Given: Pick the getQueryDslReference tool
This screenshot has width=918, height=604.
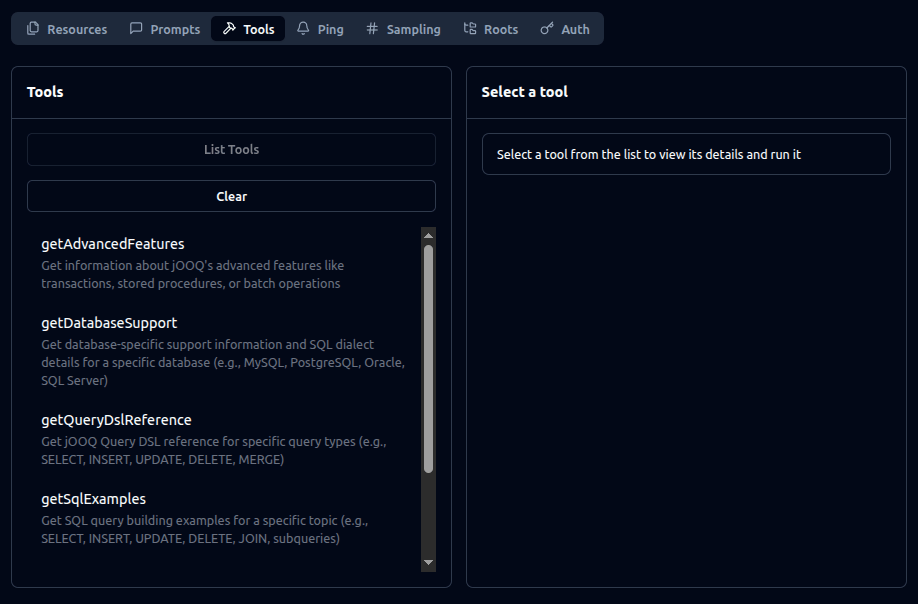Looking at the screenshot, I should (x=116, y=420).
